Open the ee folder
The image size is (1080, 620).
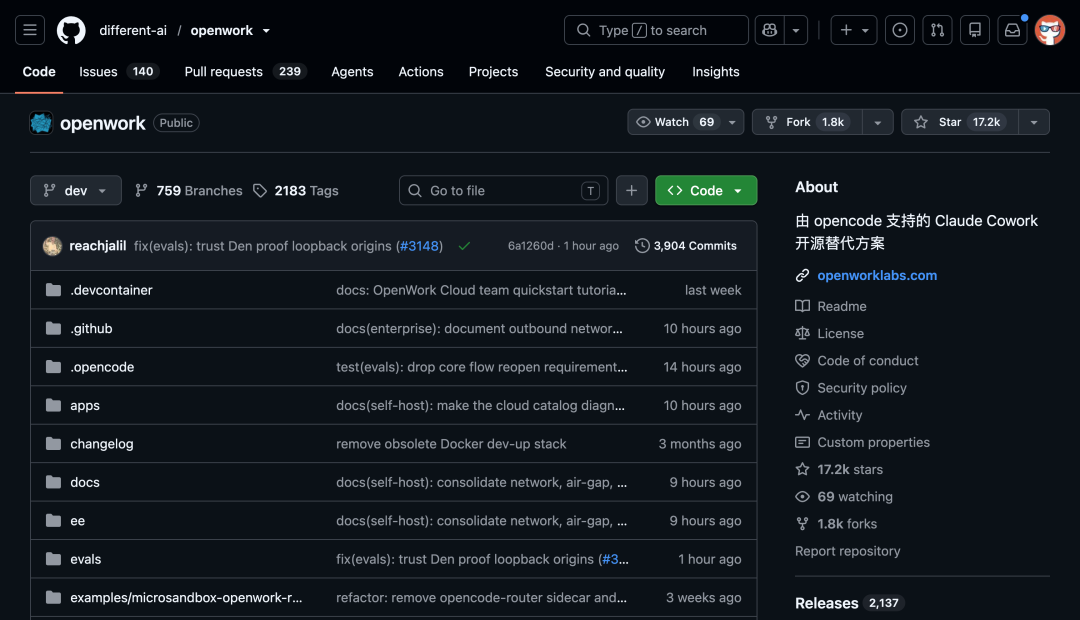78,521
